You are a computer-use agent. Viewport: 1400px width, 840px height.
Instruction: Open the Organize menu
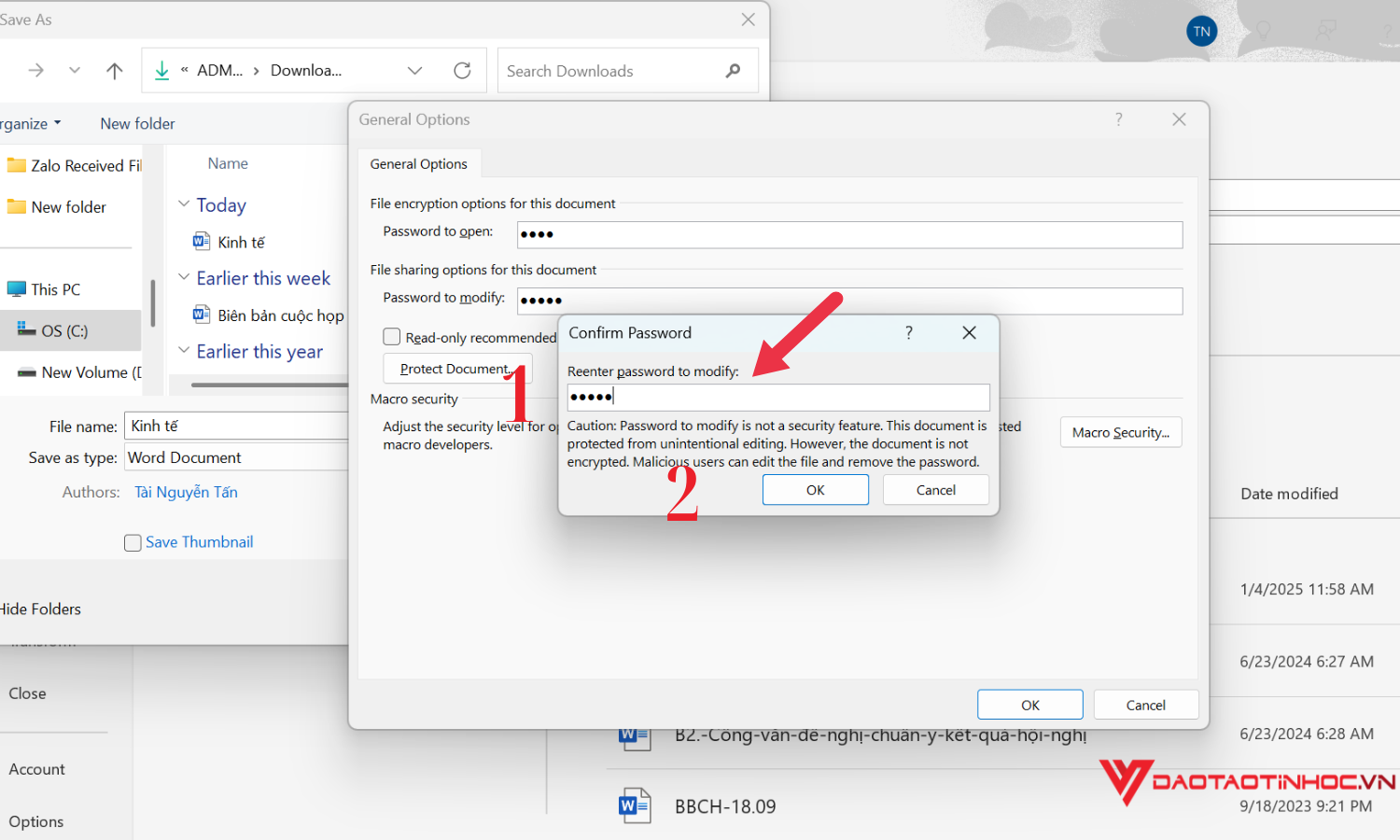[x=31, y=123]
